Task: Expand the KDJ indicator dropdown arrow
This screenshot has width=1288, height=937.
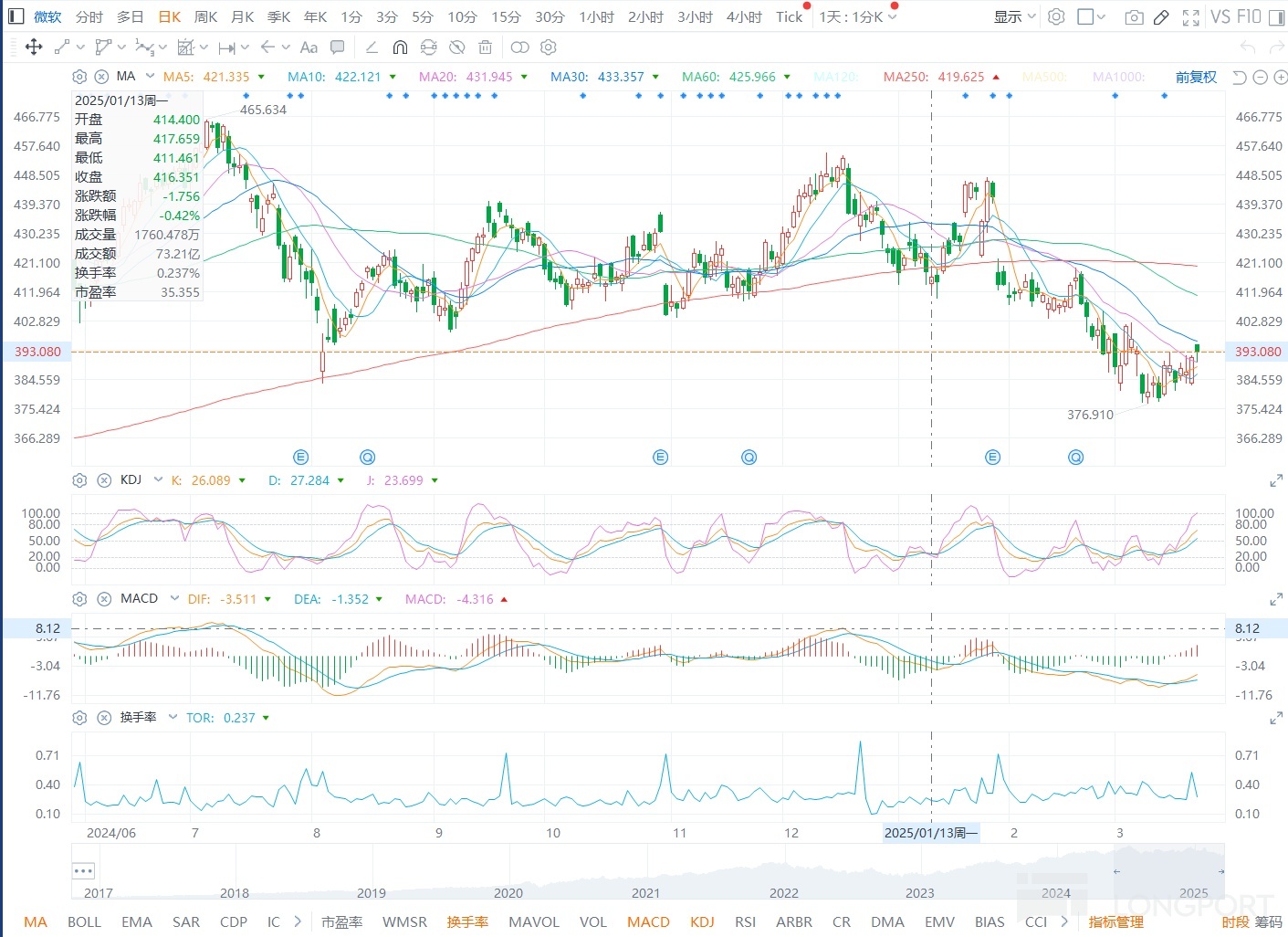Action: (158, 479)
